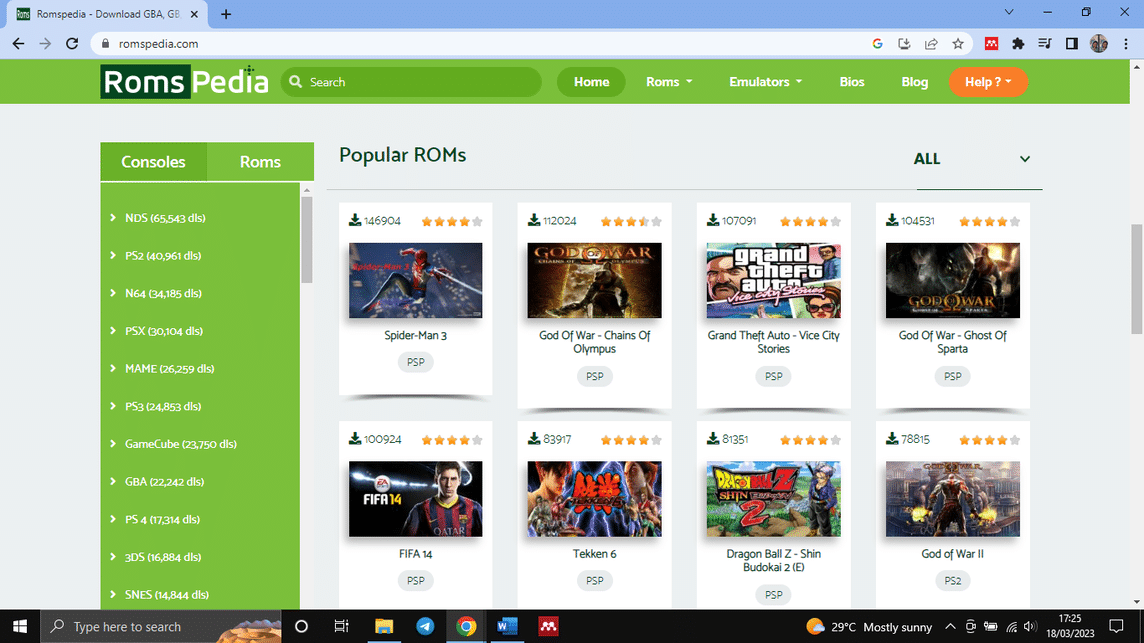
Task: Open the weather widget showing 29°C
Action: coord(869,626)
